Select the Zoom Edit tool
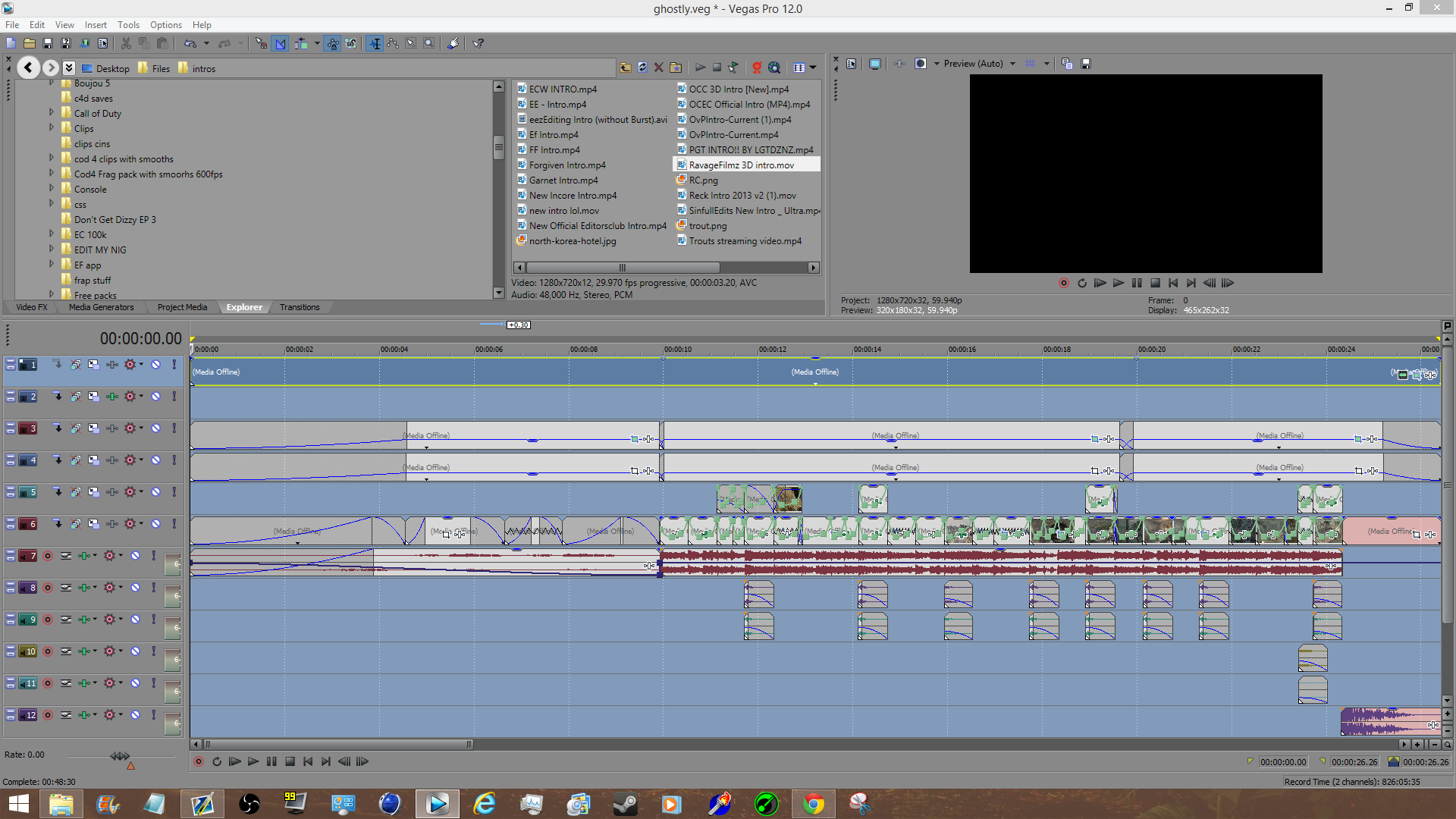 [429, 43]
